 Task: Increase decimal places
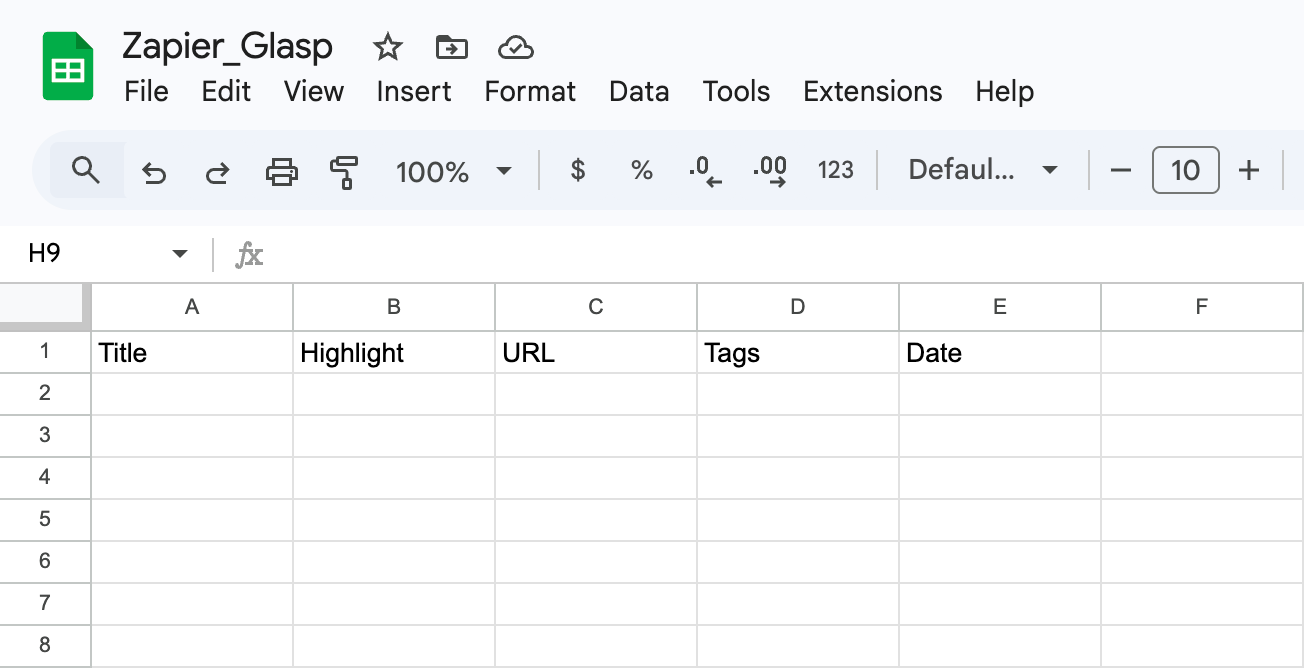click(769, 172)
